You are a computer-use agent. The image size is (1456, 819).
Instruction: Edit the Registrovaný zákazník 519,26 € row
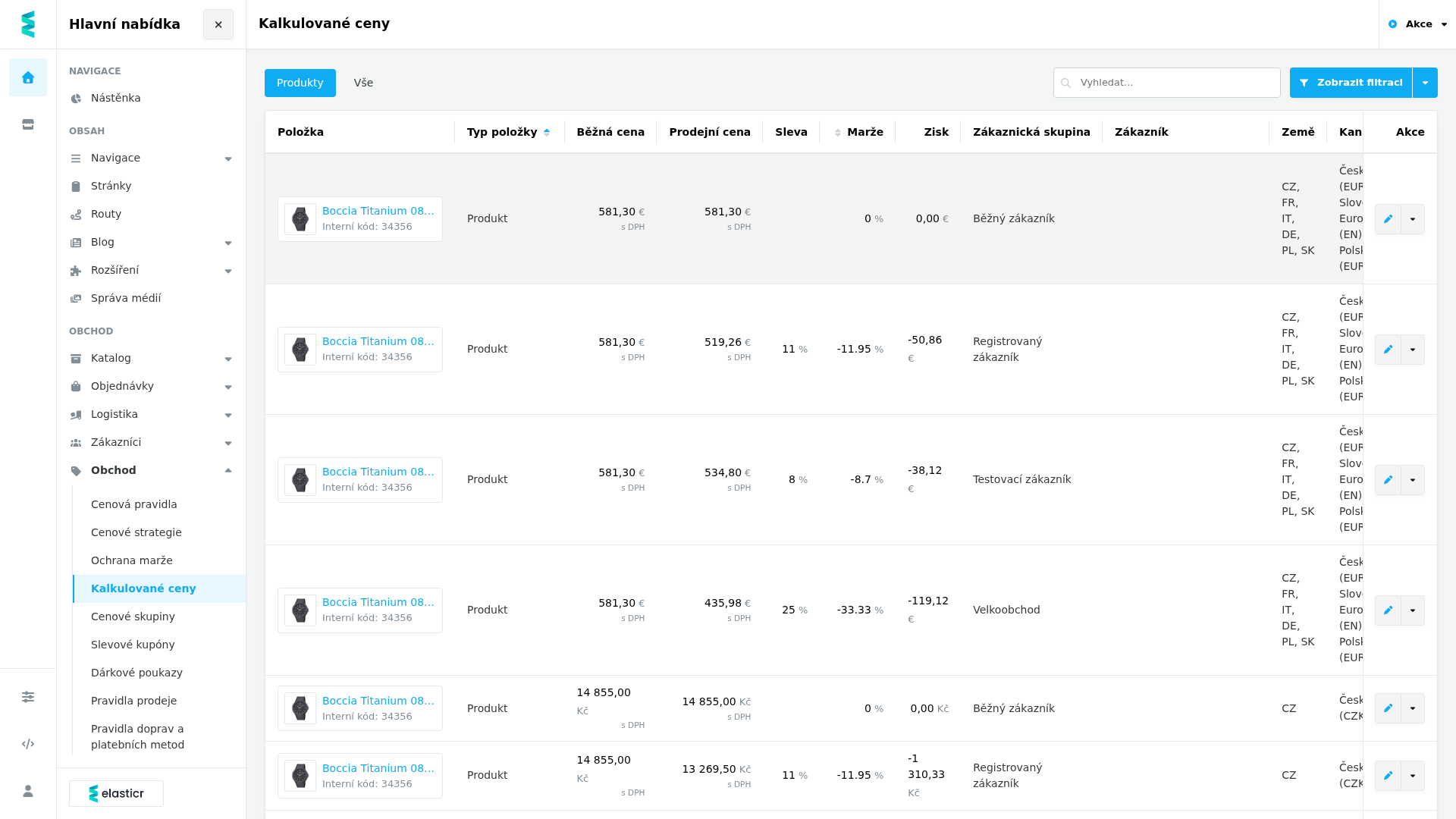[x=1388, y=350]
